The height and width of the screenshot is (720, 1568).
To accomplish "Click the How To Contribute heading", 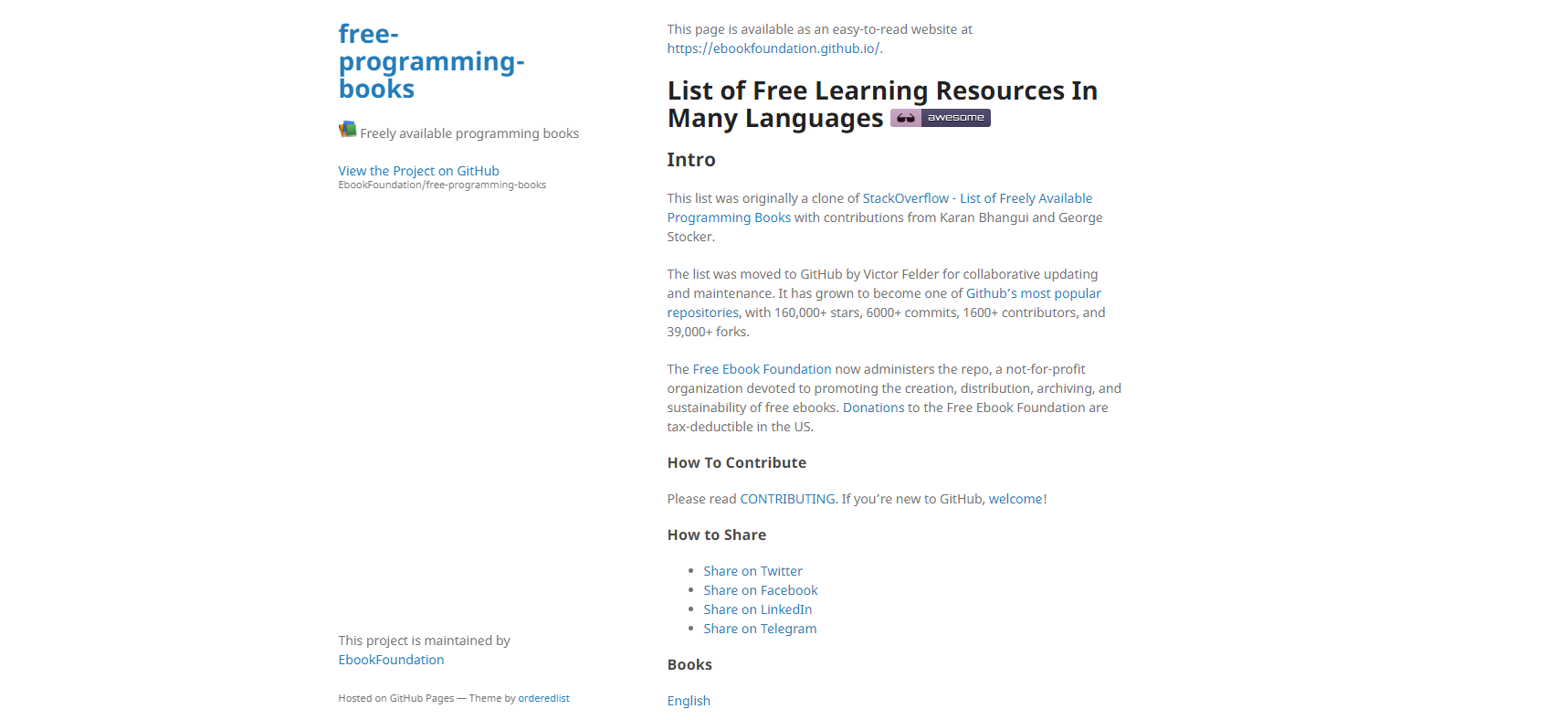I will [736, 462].
